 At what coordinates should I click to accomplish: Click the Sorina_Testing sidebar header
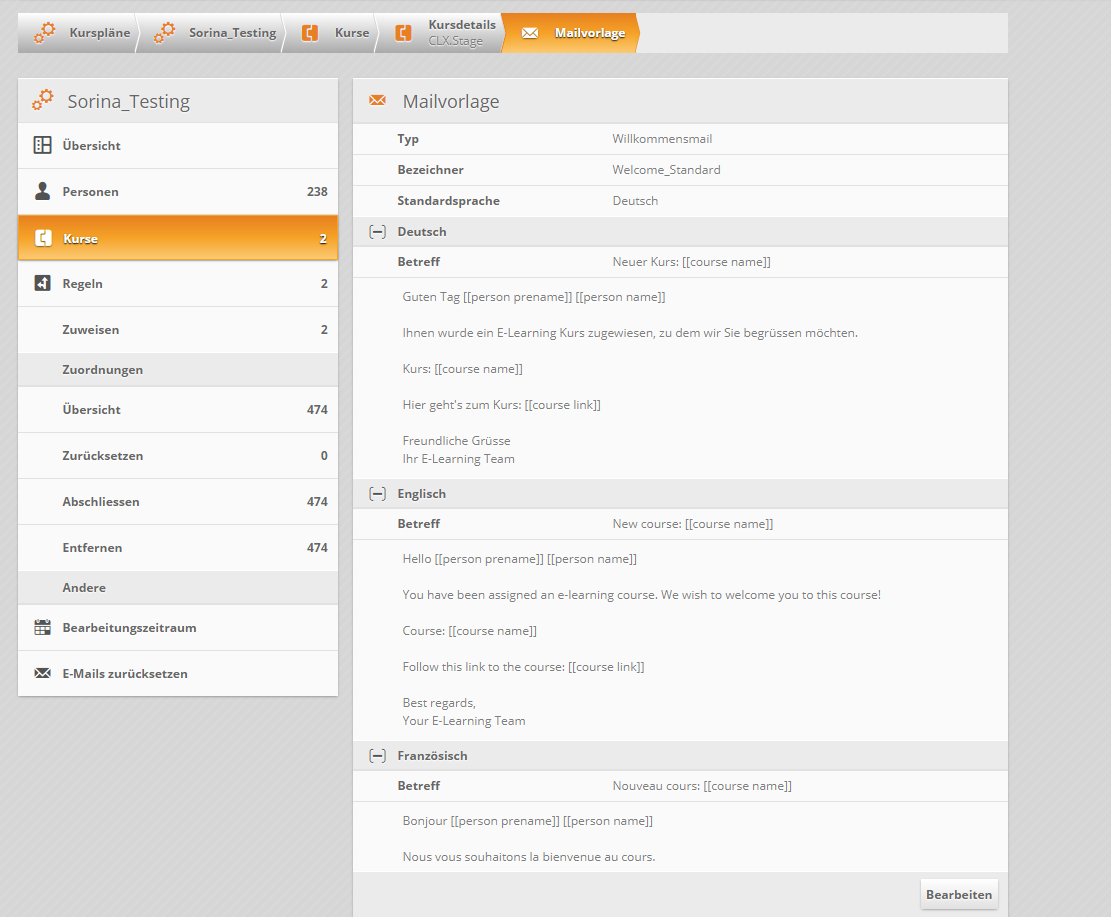pyautogui.click(x=128, y=101)
